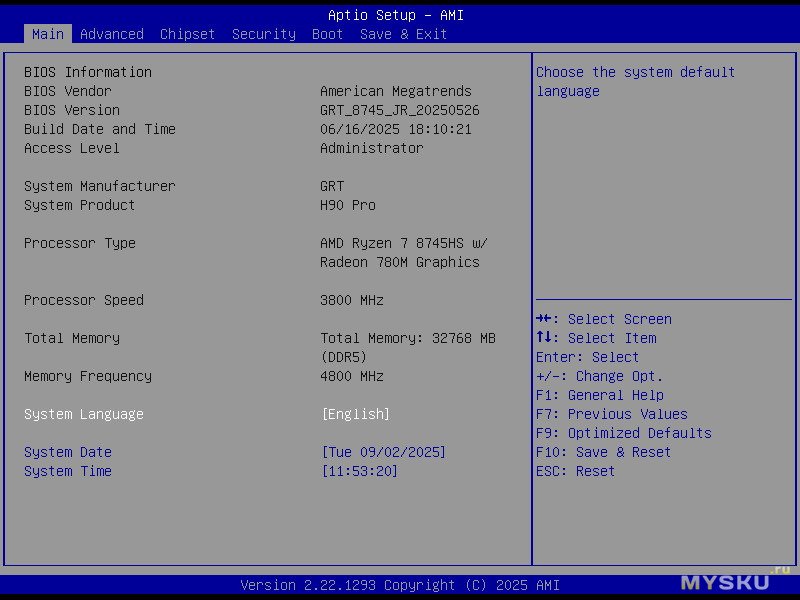Edit the System Time value field
Screen dimensions: 800x600
(x=359, y=471)
